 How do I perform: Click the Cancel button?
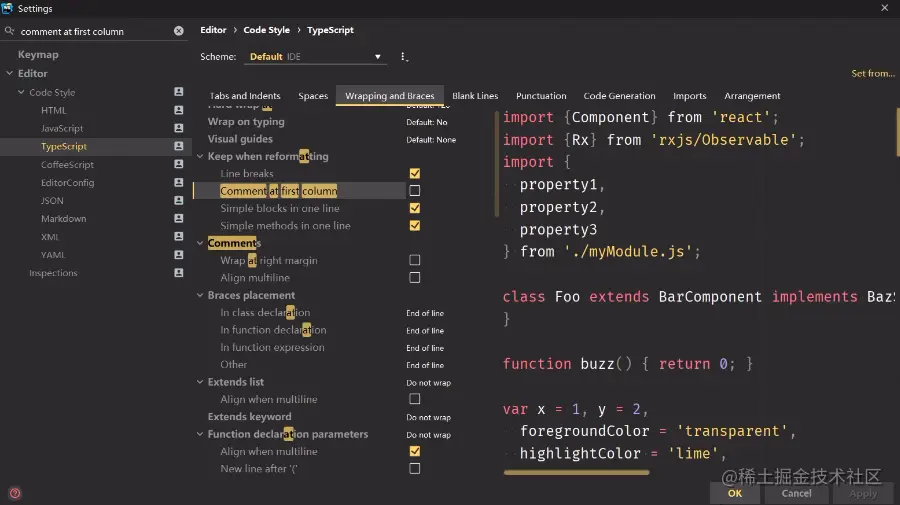[x=796, y=493]
